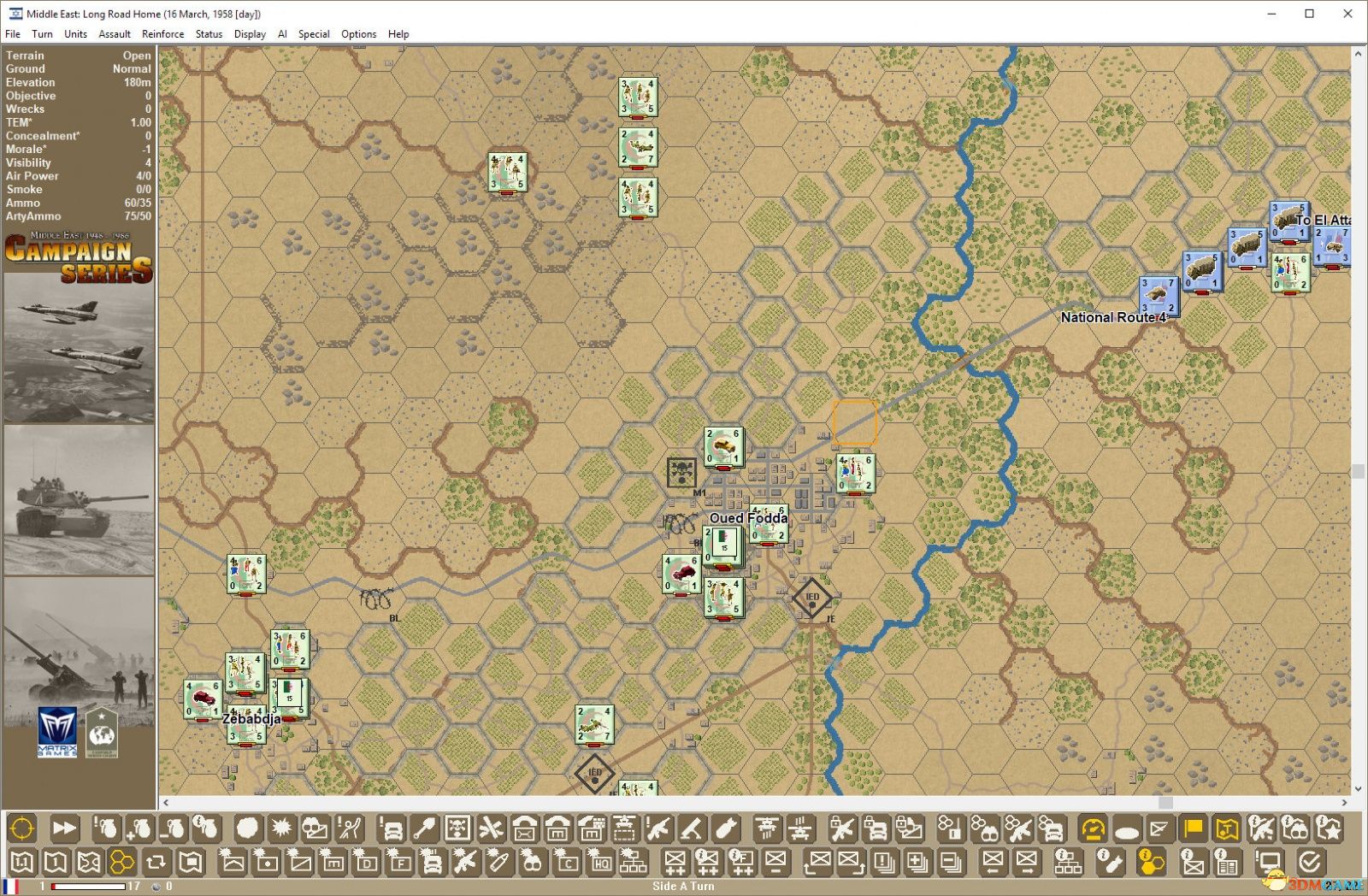Click the cycle arrows loop icon
Screen dimensions: 1368x896
point(156,862)
